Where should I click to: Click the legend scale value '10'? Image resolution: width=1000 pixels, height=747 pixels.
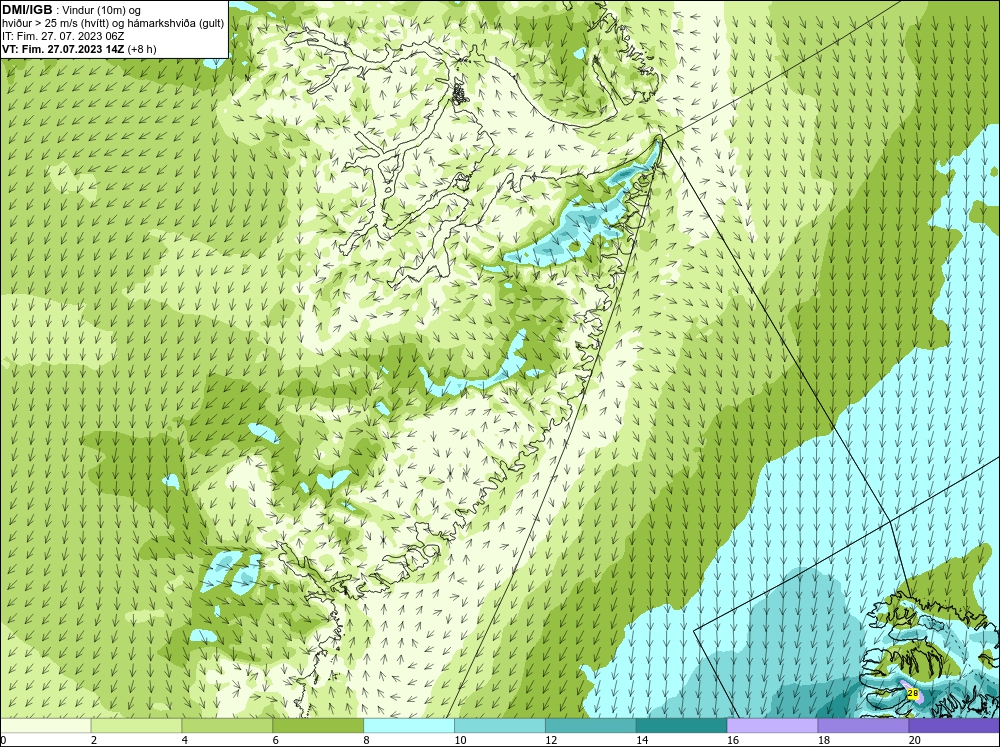click(x=460, y=740)
